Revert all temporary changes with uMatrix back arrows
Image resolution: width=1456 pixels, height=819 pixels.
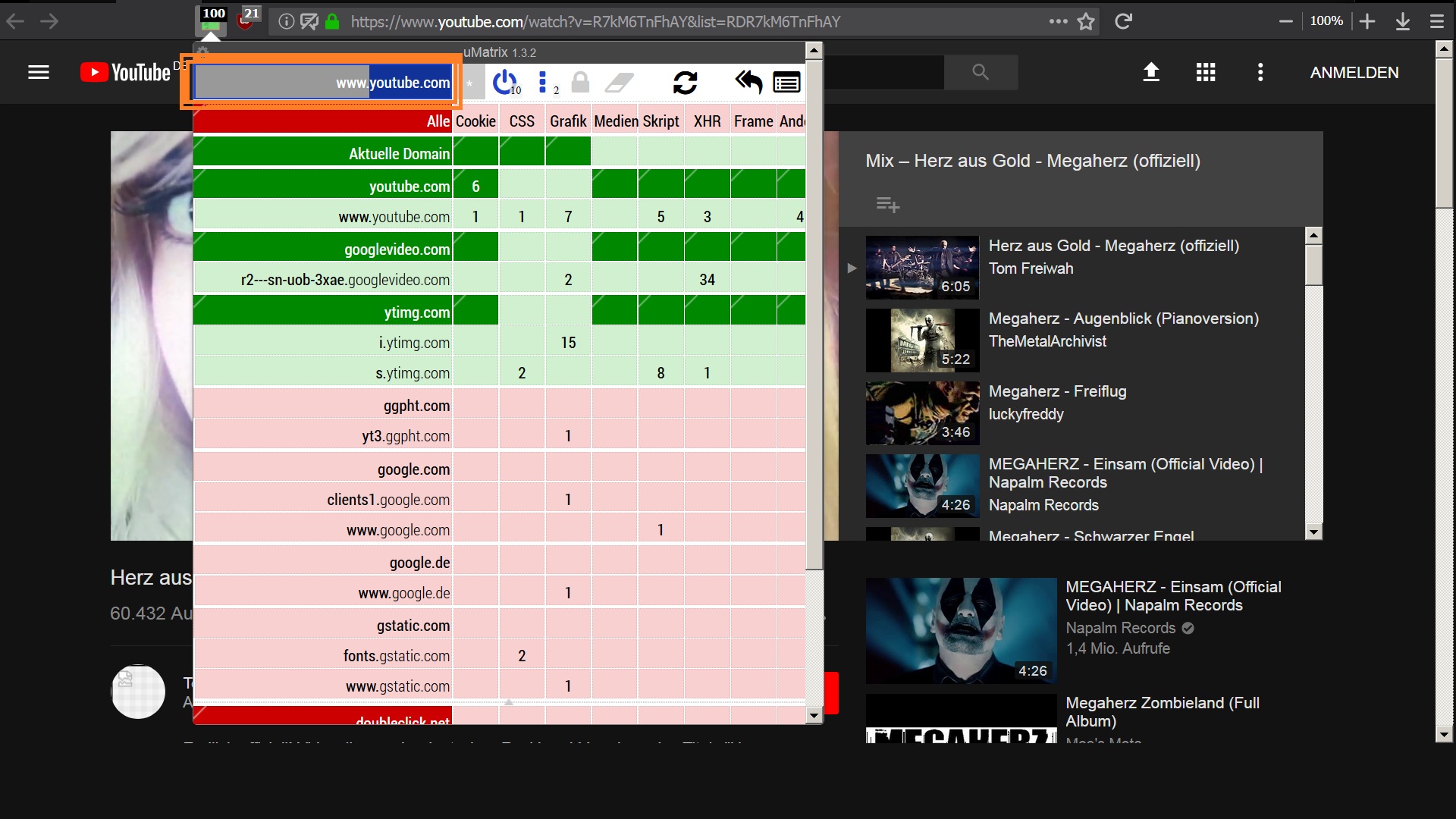(748, 82)
